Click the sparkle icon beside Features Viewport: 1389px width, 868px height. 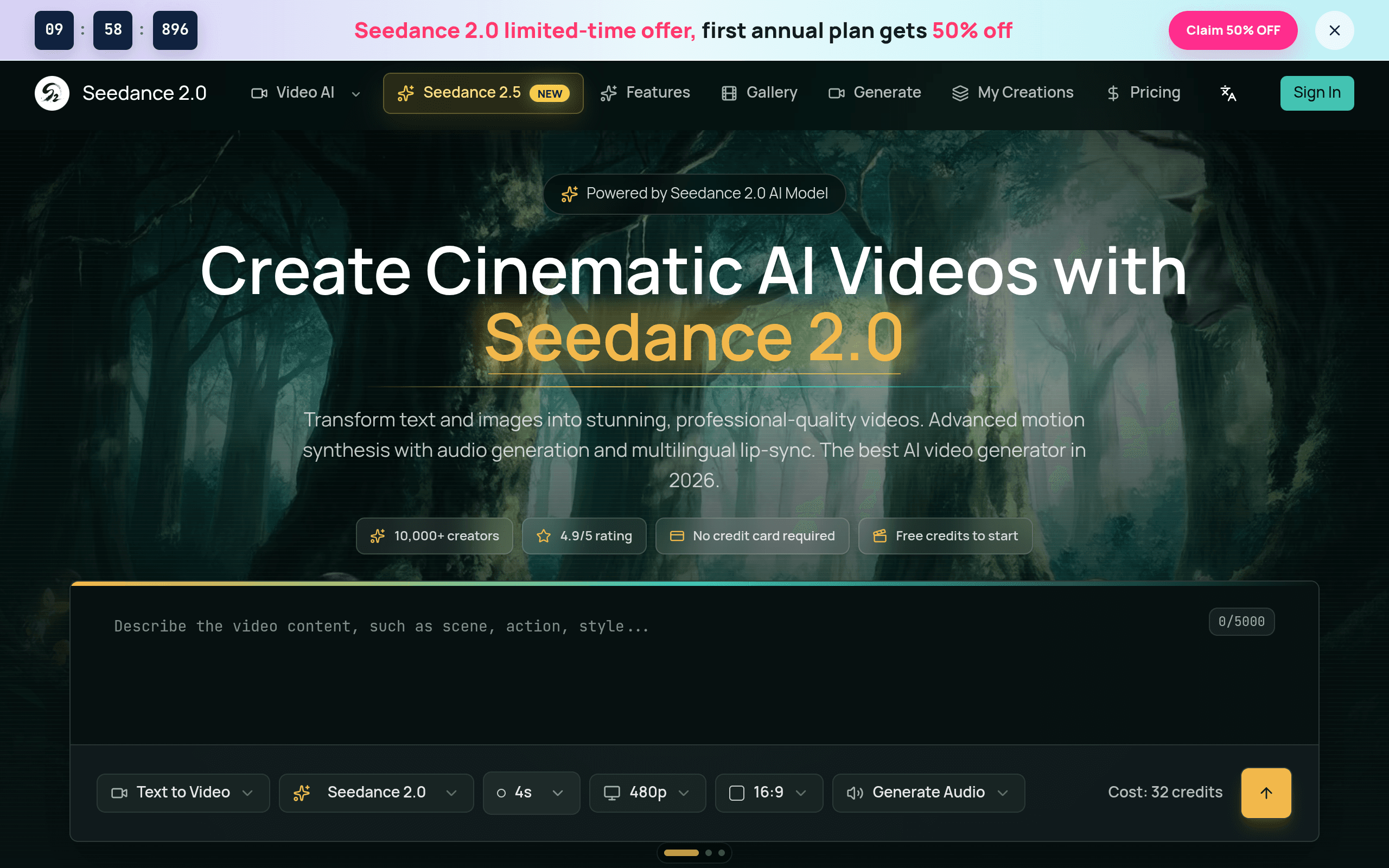pyautogui.click(x=608, y=93)
